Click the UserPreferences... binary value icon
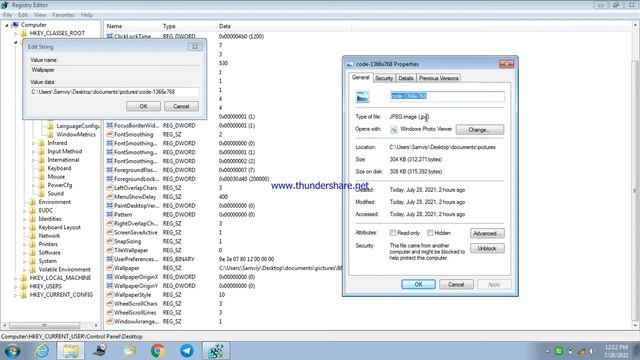Screen dimensions: 640x360 click(x=109, y=259)
